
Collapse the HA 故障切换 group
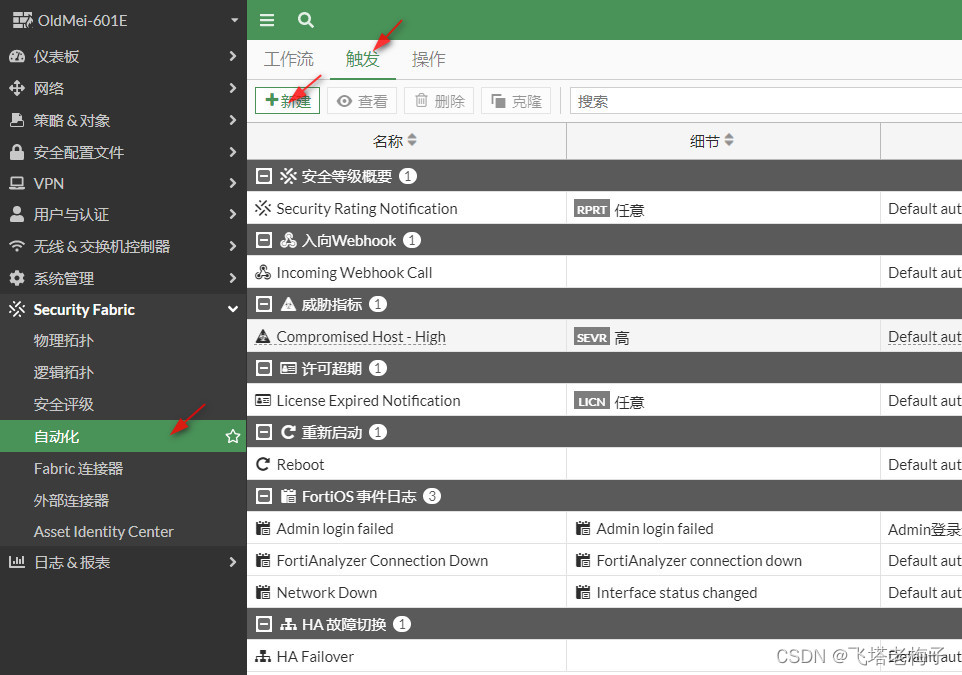pyautogui.click(x=263, y=624)
